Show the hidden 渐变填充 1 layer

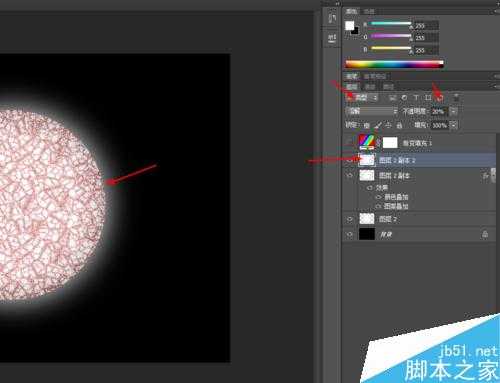point(350,143)
